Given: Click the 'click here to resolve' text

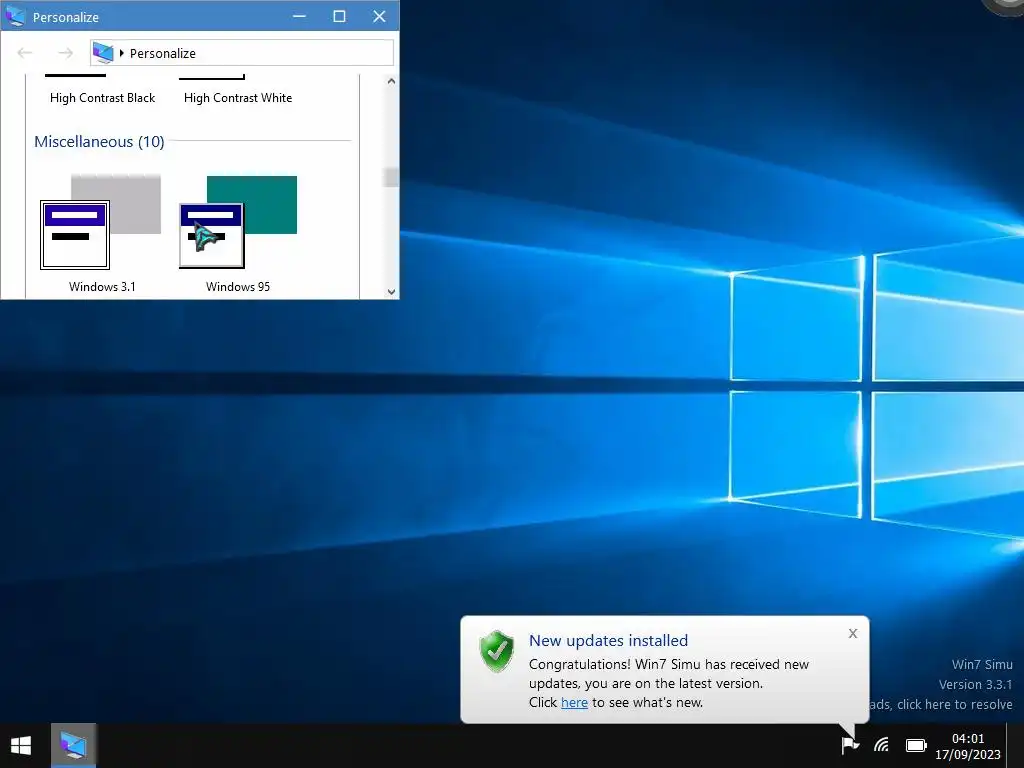Looking at the screenshot, I should point(954,705).
